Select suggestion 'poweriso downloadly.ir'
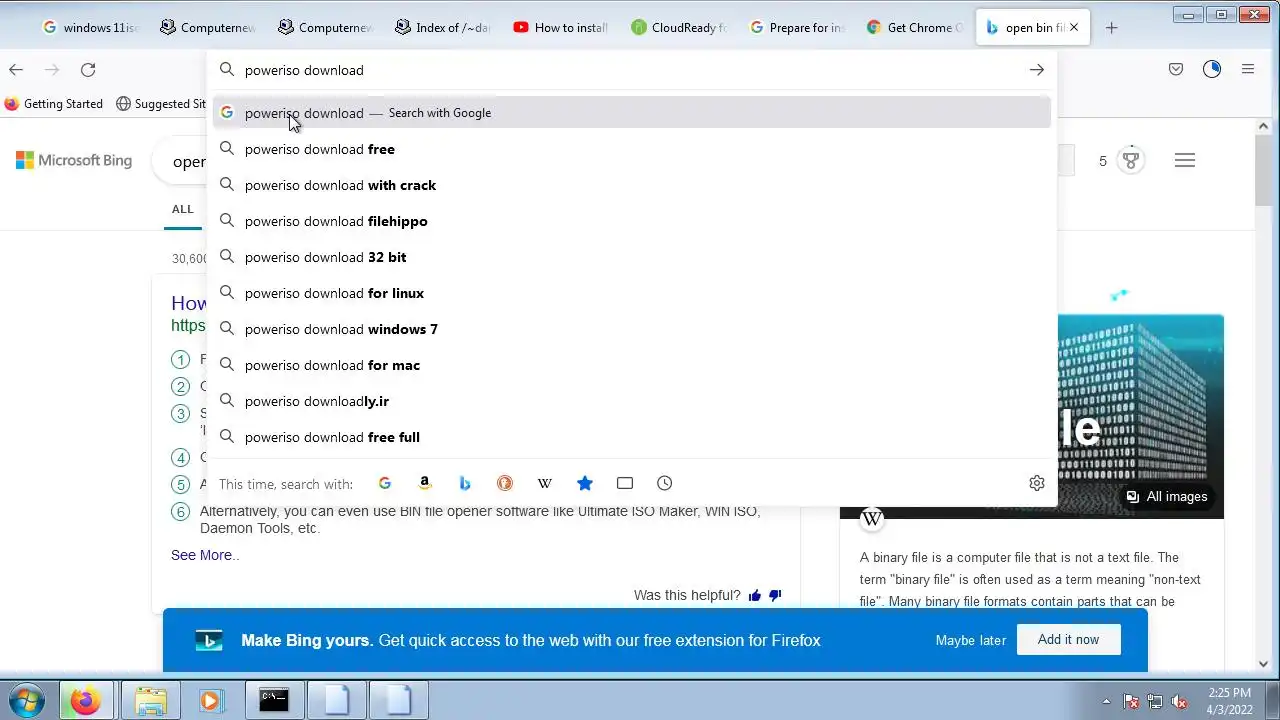Screen dimensions: 1280x720 (632, 401)
